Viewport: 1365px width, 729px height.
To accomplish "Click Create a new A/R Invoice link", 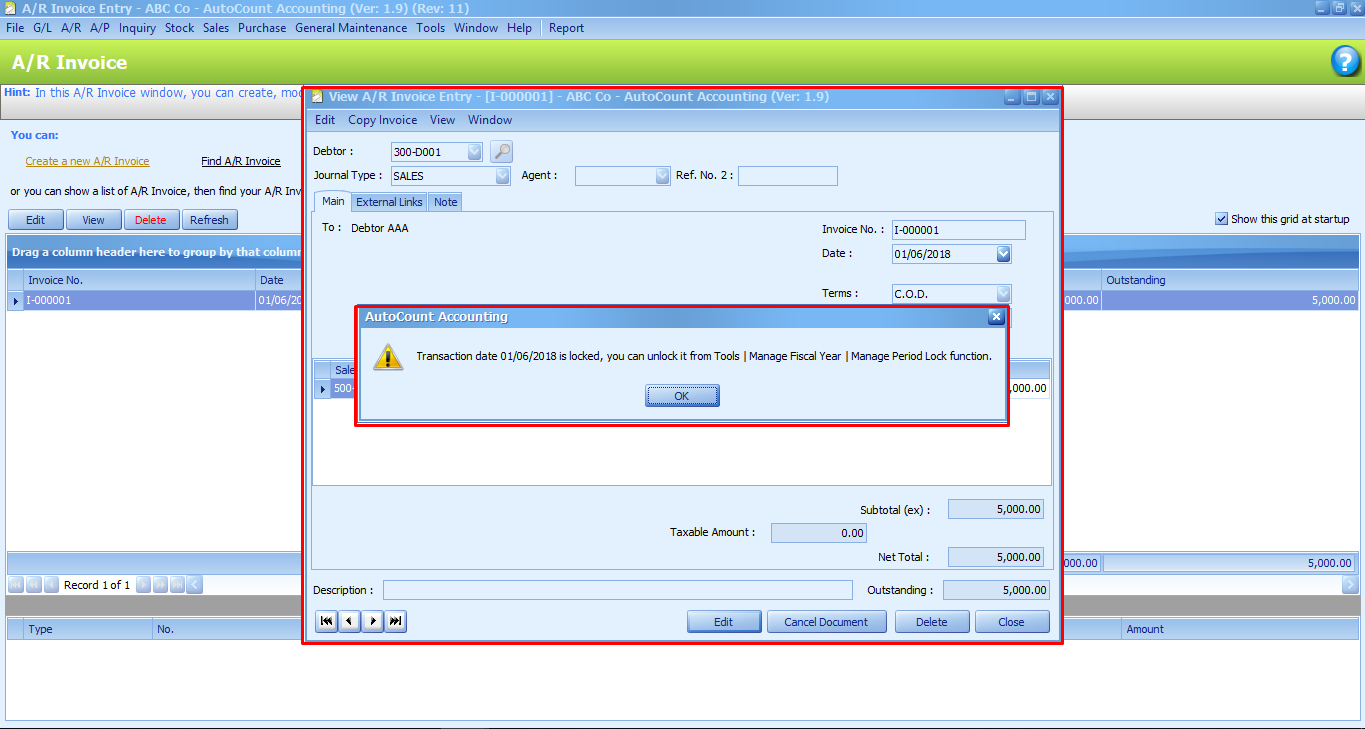I will tap(87, 161).
